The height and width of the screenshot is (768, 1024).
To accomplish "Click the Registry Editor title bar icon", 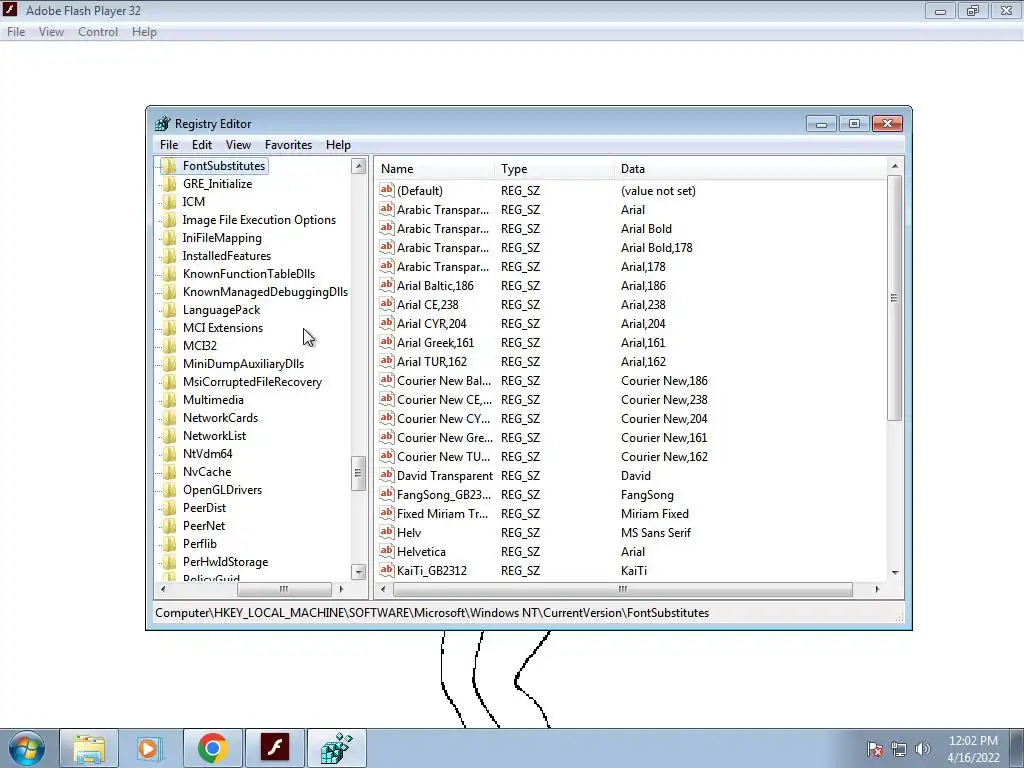I will (163, 123).
